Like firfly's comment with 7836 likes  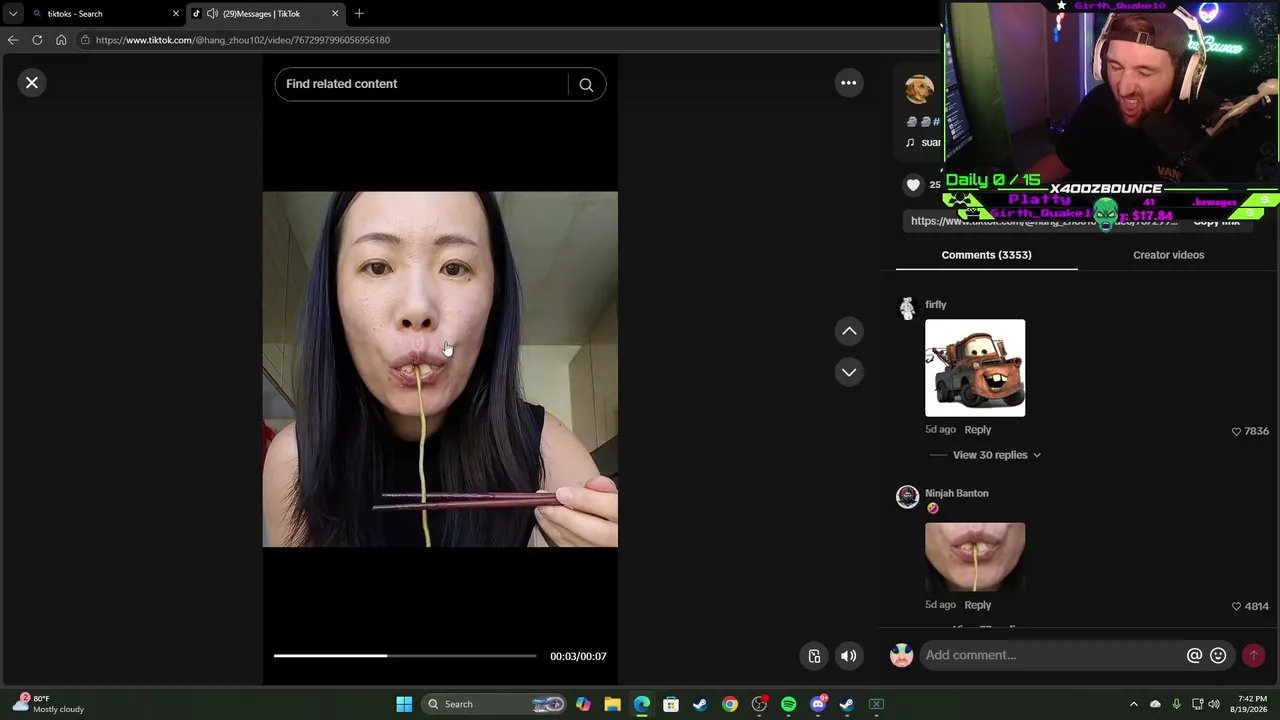(1236, 431)
